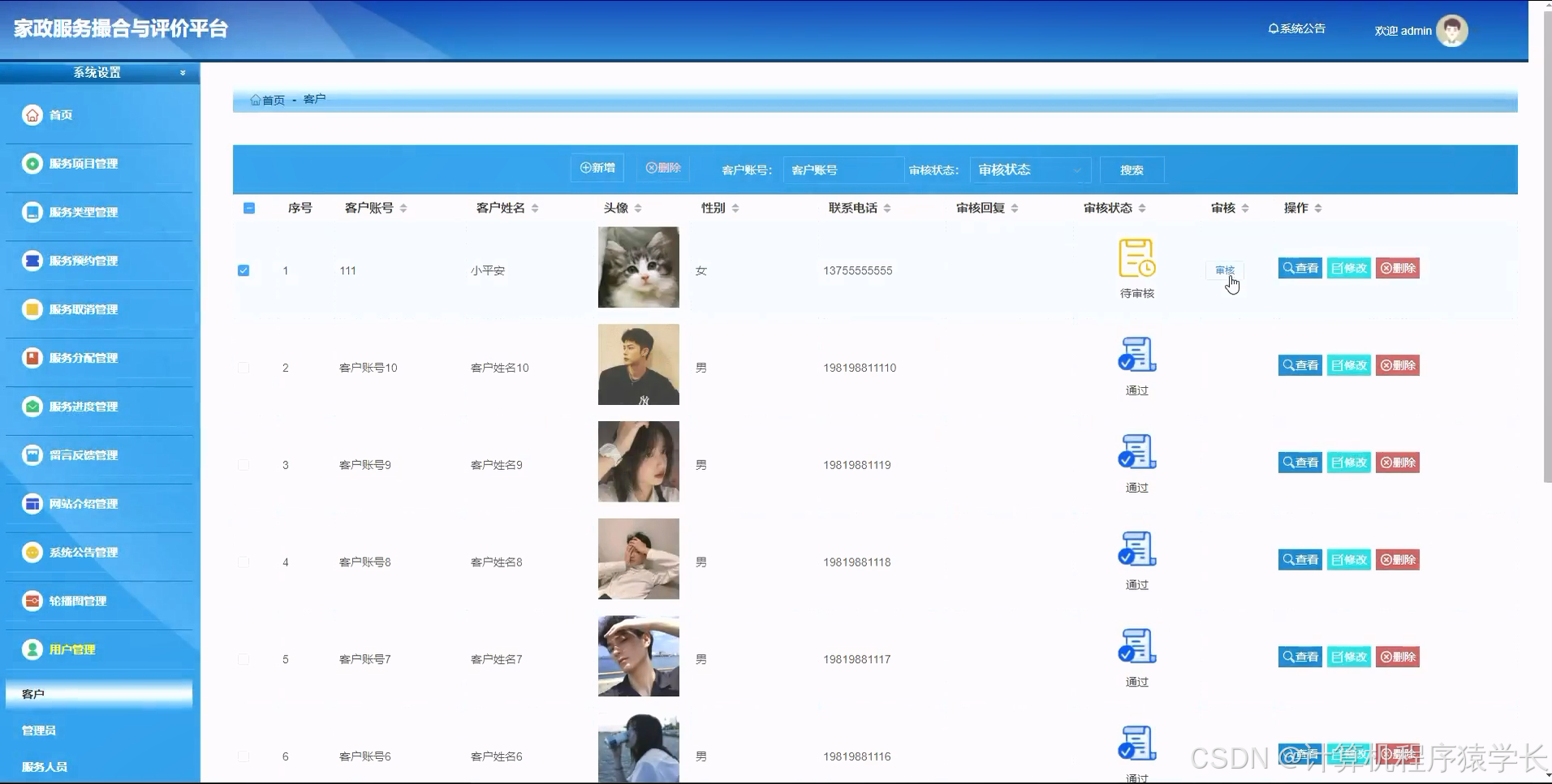Screen dimensions: 1552x784
Task: Open the 首页 home page icon
Action: point(32,114)
